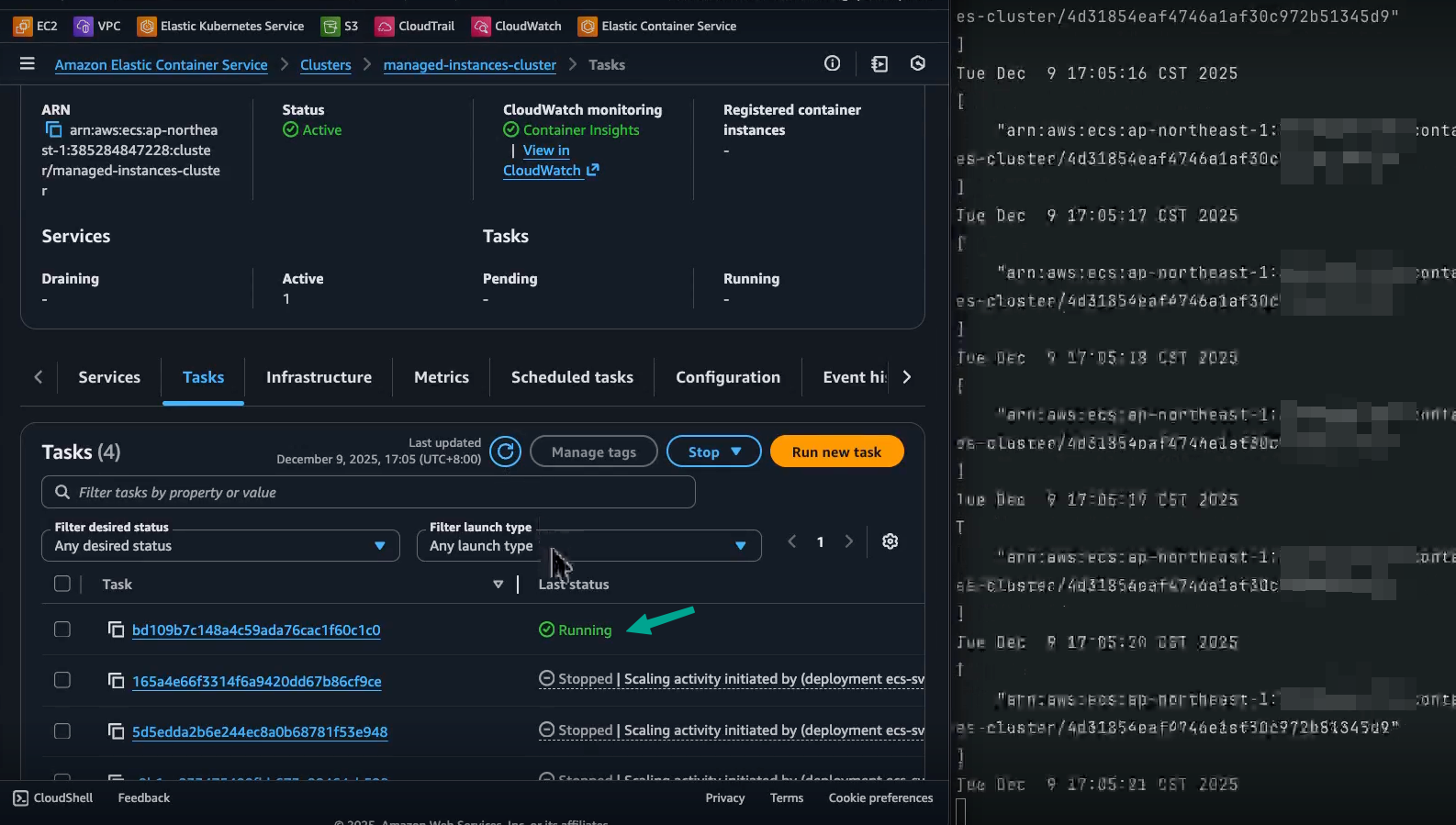Expand the Filter desired status dropdown

pyautogui.click(x=220, y=546)
